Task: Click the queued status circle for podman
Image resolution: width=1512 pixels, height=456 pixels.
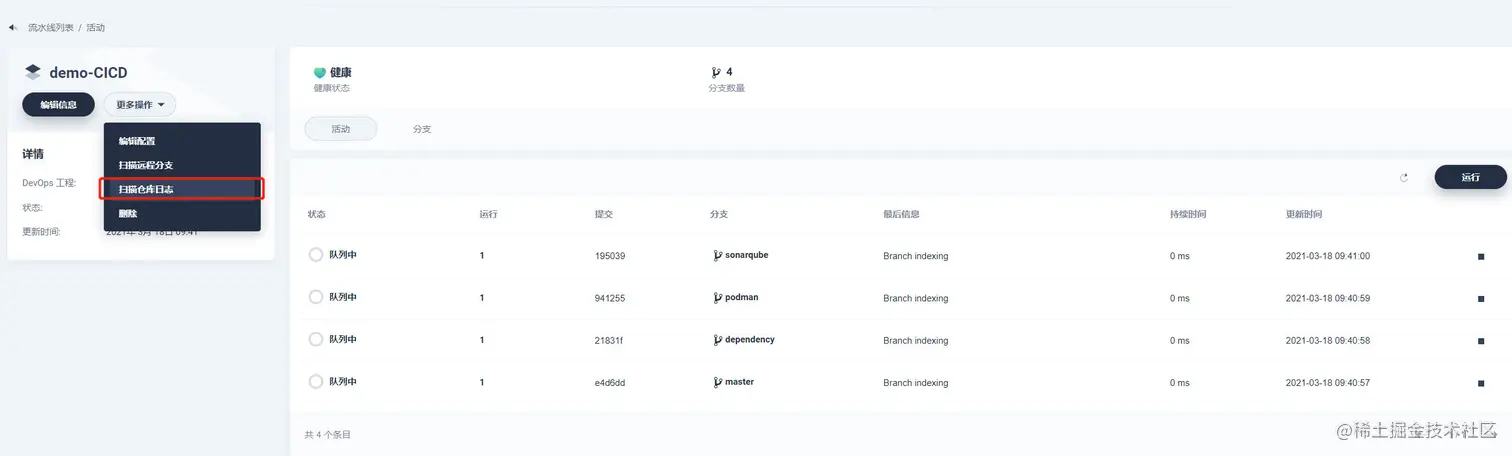Action: tap(316, 297)
